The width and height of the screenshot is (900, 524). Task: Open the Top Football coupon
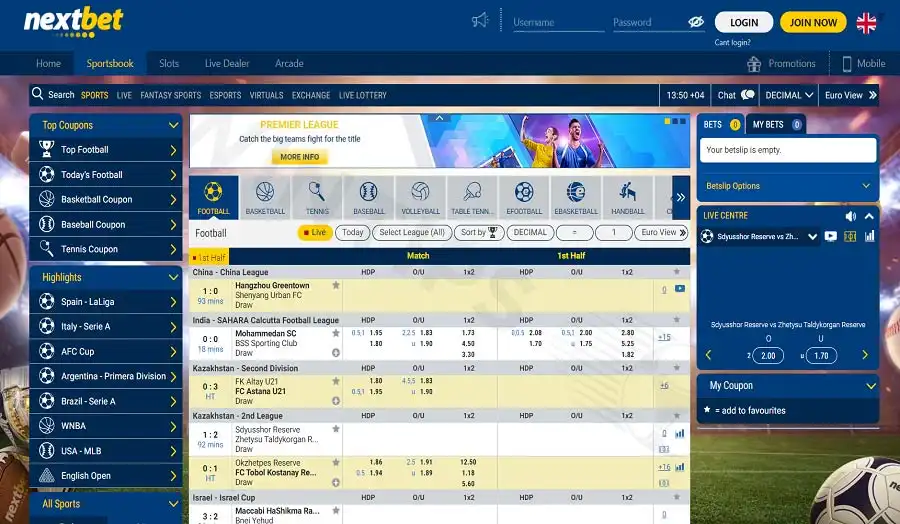106,150
